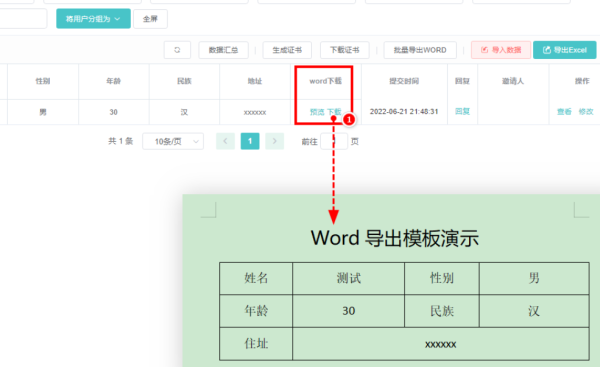Click the 下载证书 button
Screen dimensions: 600x367
[344, 50]
